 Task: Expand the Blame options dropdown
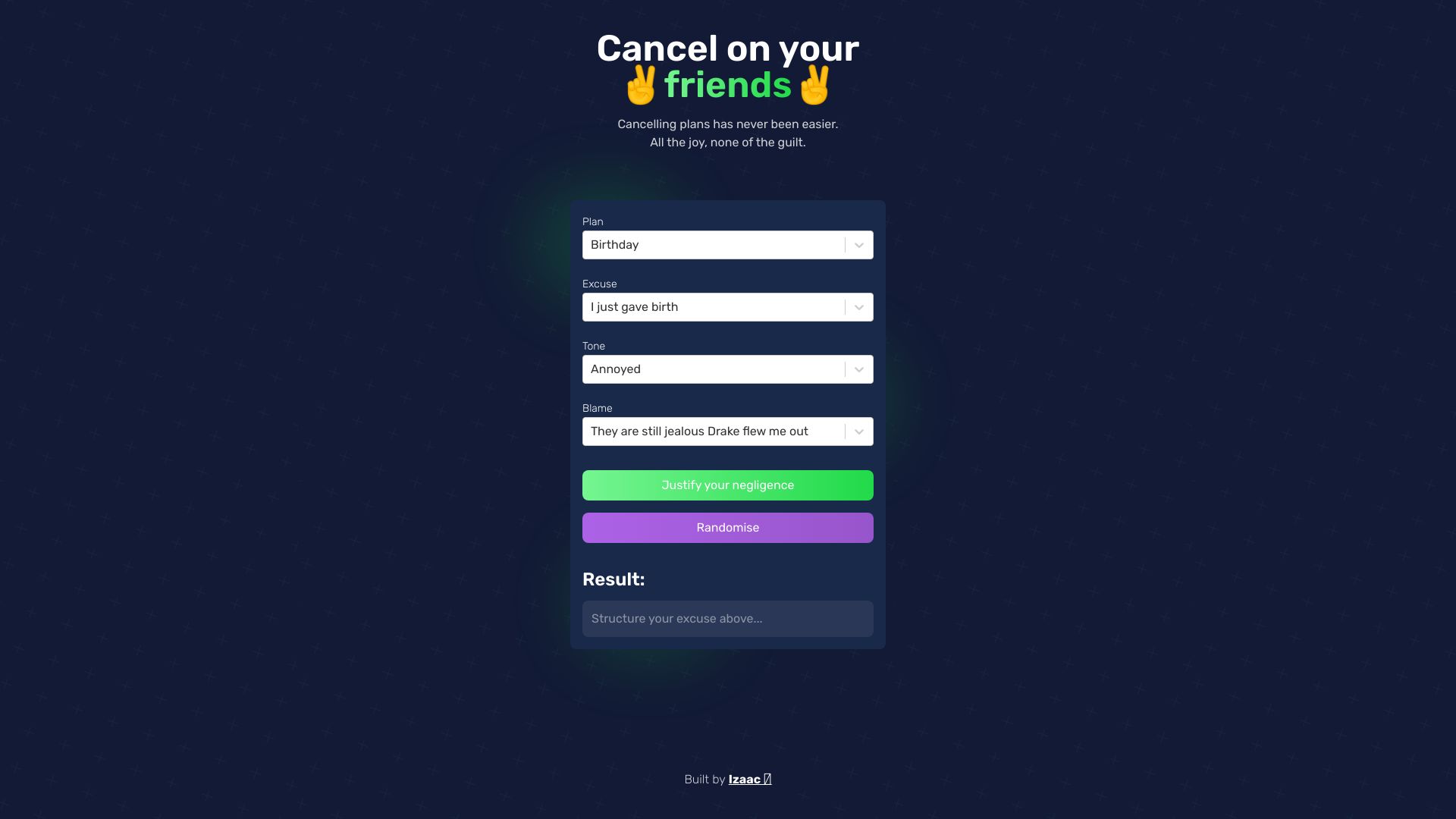(x=858, y=431)
